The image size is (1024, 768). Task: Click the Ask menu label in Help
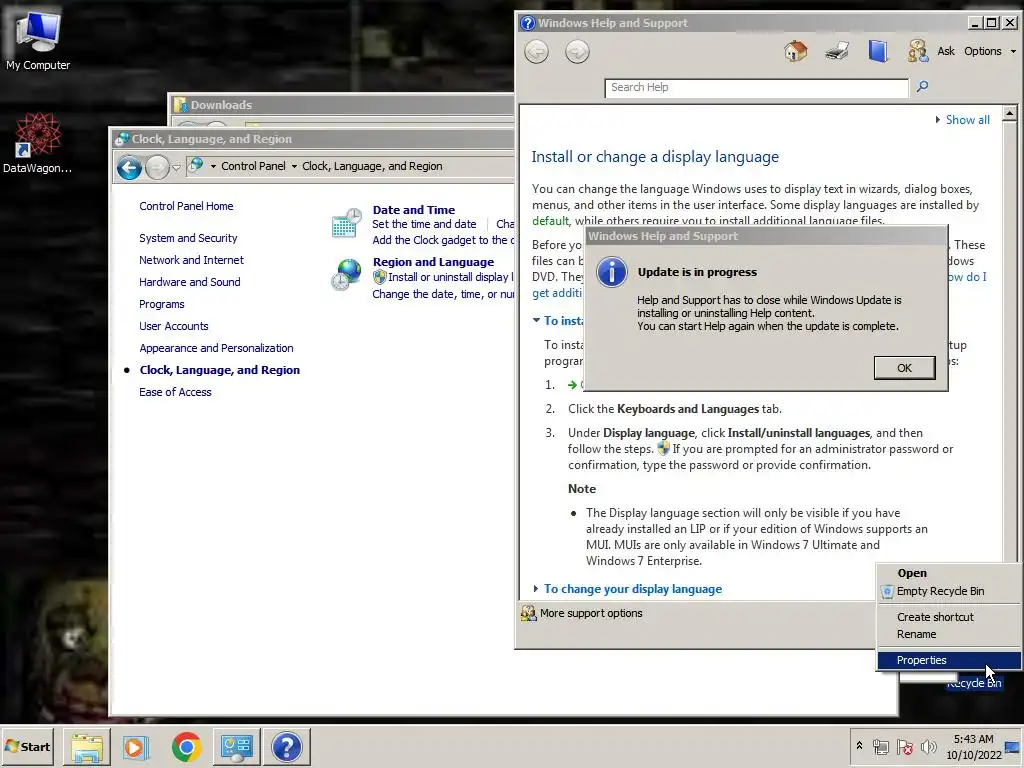pyautogui.click(x=945, y=51)
